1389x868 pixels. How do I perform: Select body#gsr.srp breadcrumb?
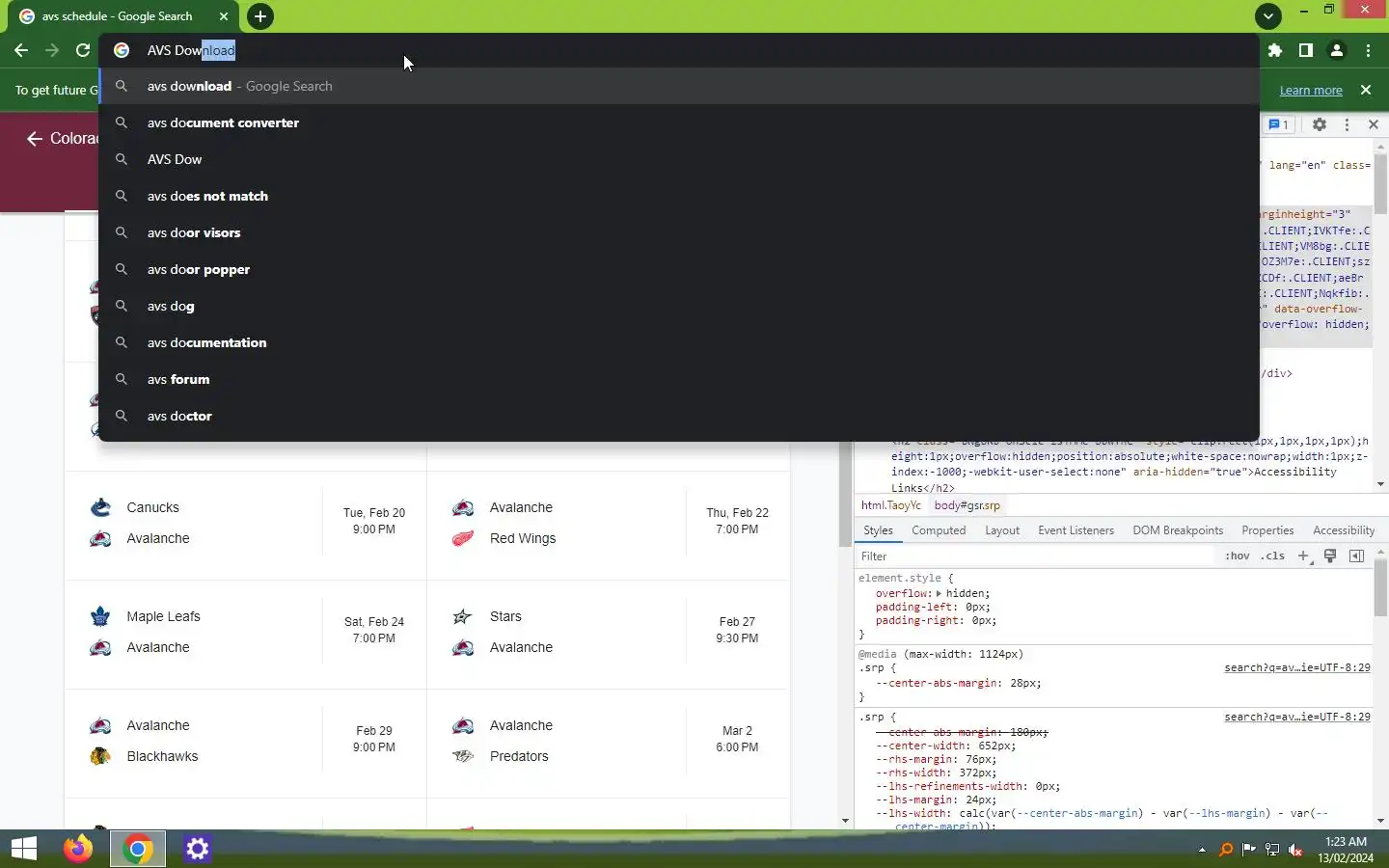pos(967,505)
